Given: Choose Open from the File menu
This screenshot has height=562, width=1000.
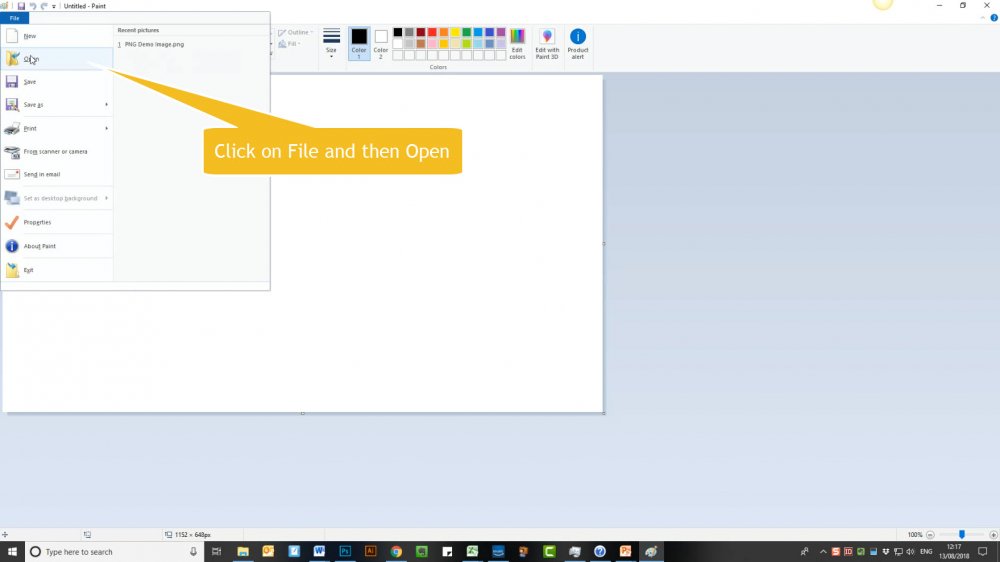Looking at the screenshot, I should (57, 59).
